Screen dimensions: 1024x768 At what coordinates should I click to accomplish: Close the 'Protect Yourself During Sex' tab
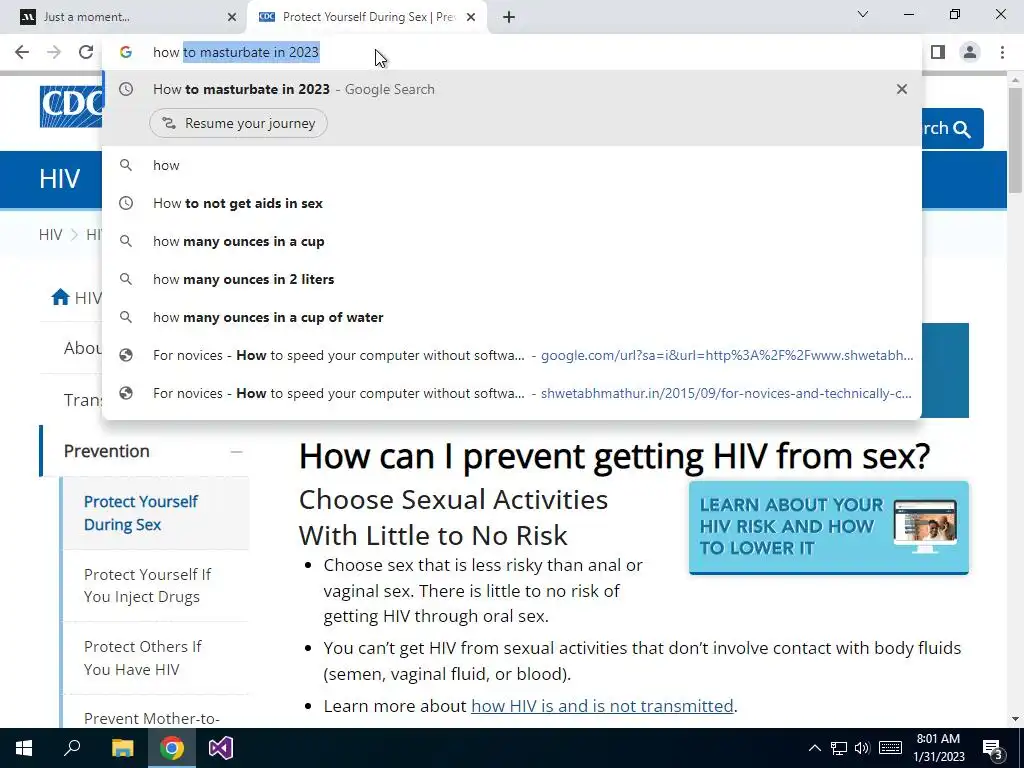point(471,17)
